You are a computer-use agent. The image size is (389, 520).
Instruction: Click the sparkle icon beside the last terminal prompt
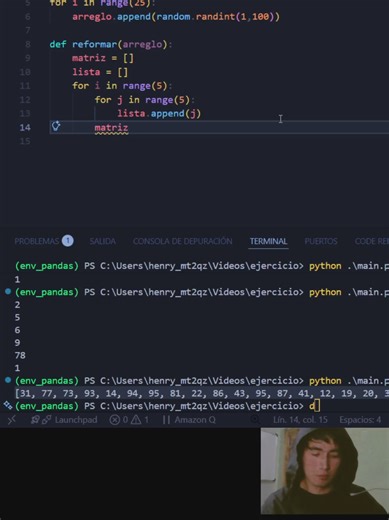tap(8, 406)
